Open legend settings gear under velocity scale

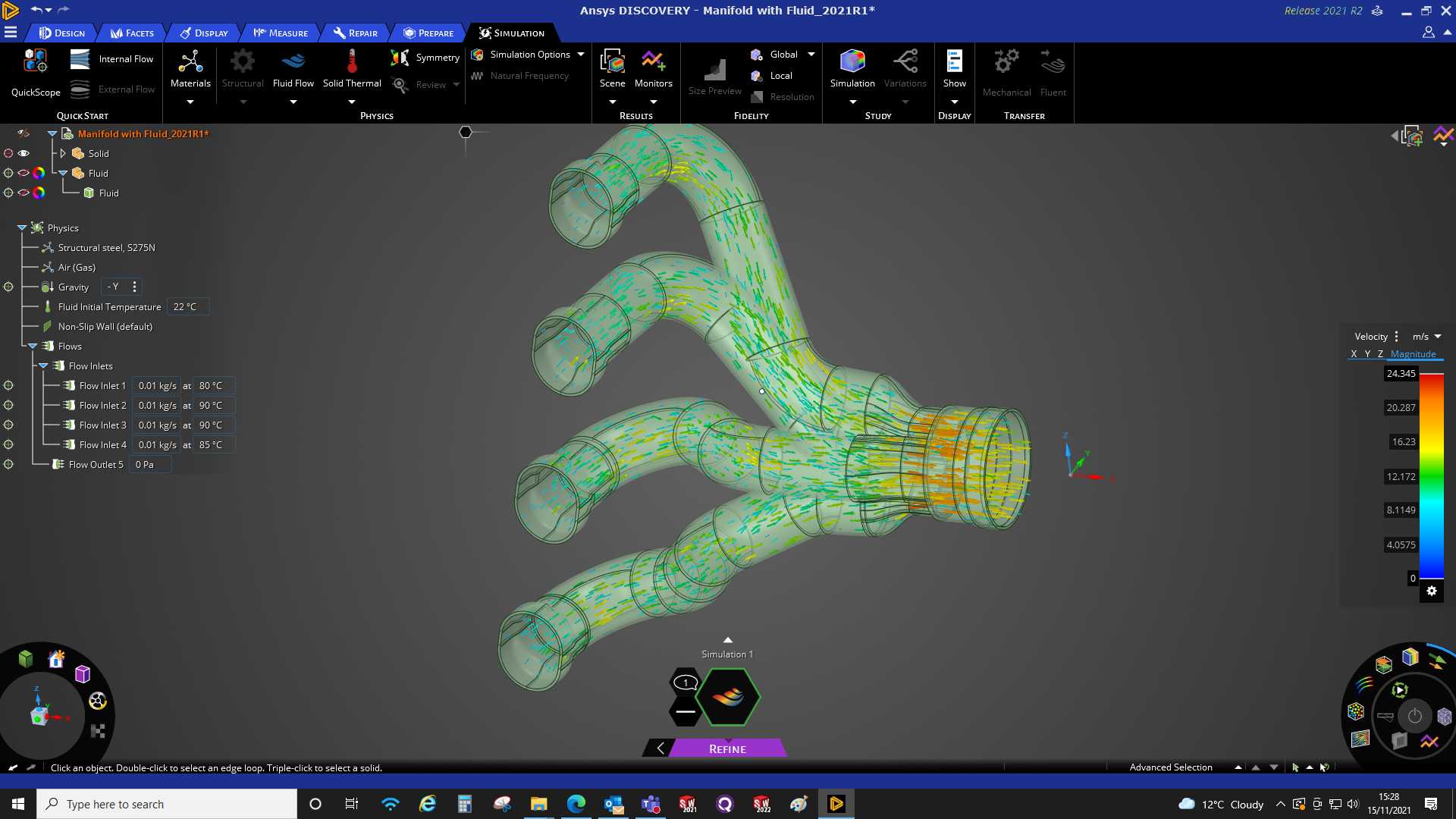tap(1432, 591)
